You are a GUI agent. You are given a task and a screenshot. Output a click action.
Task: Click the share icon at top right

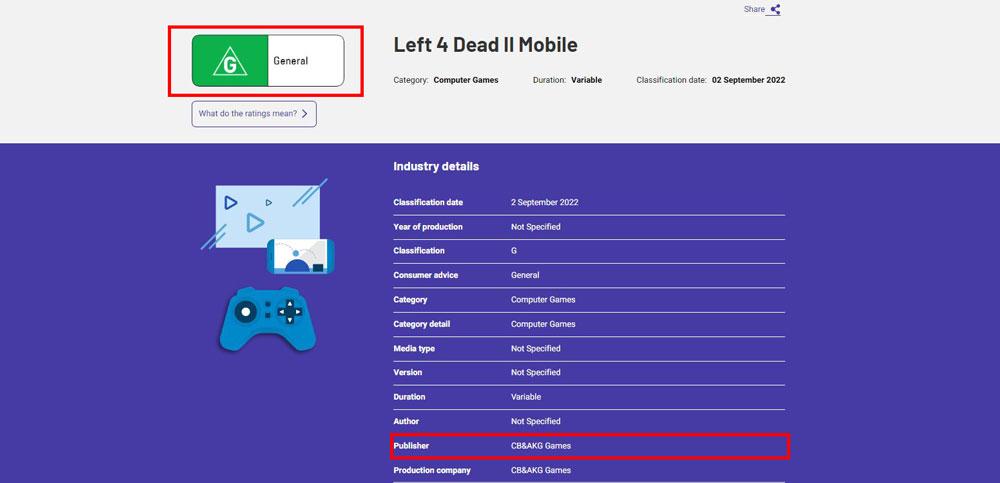[776, 10]
